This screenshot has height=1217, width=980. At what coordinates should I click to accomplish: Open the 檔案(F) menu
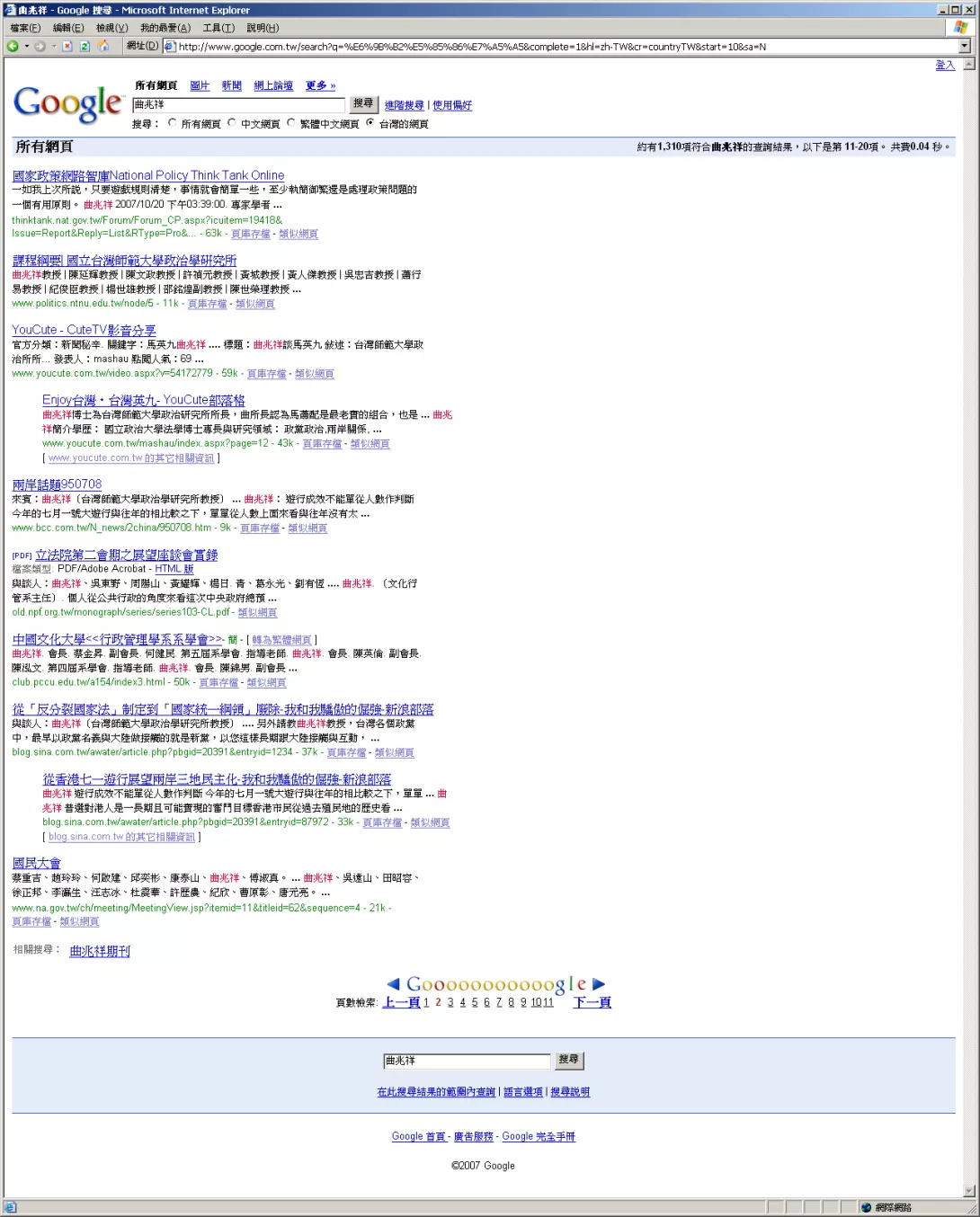tap(25, 28)
